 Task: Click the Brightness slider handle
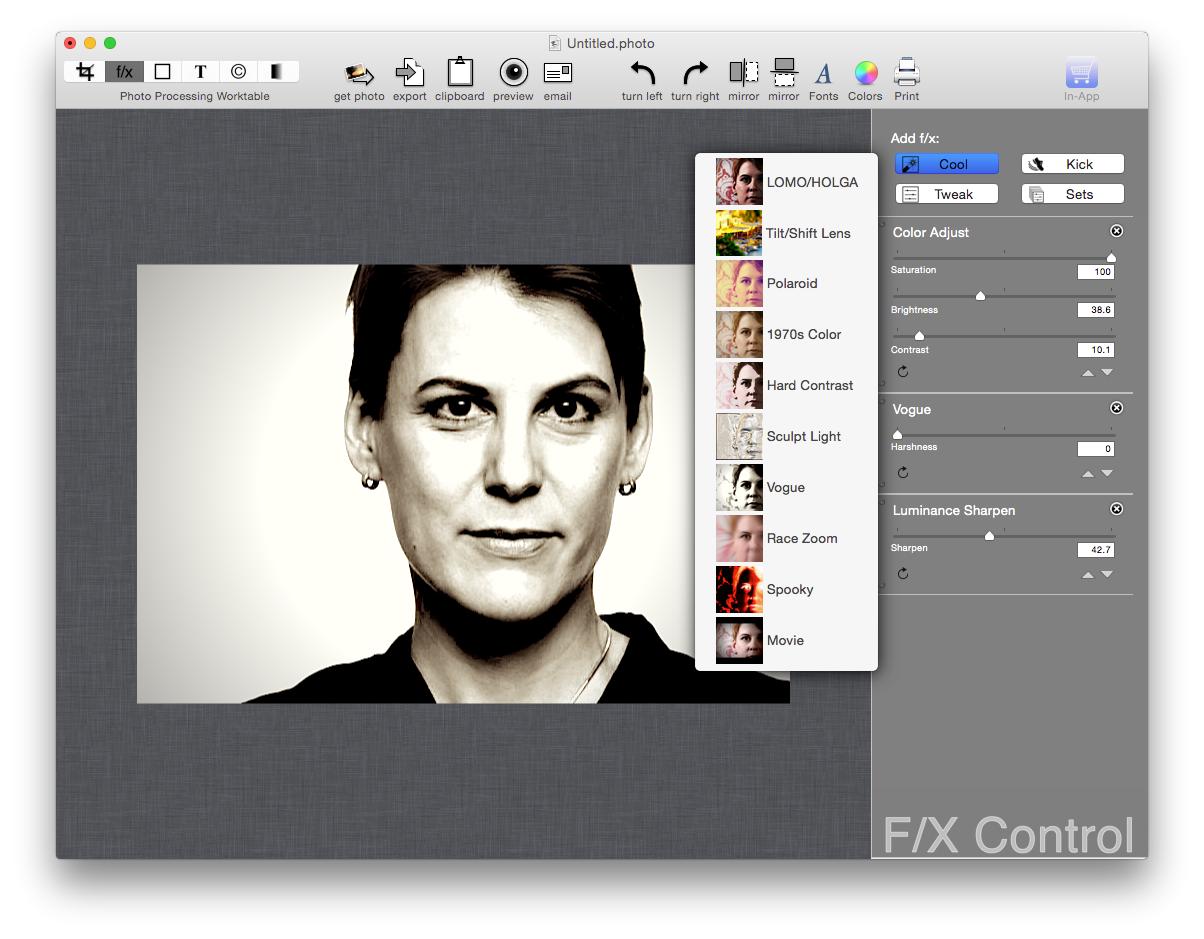coord(980,296)
